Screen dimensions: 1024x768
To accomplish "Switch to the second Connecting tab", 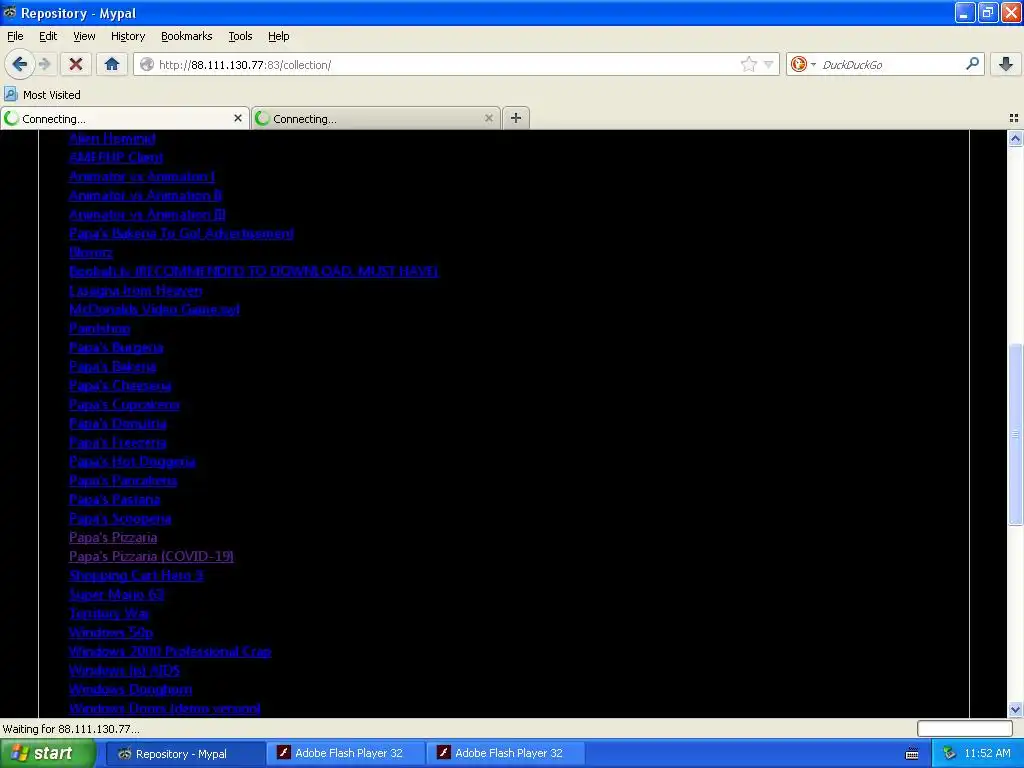I will [x=376, y=118].
